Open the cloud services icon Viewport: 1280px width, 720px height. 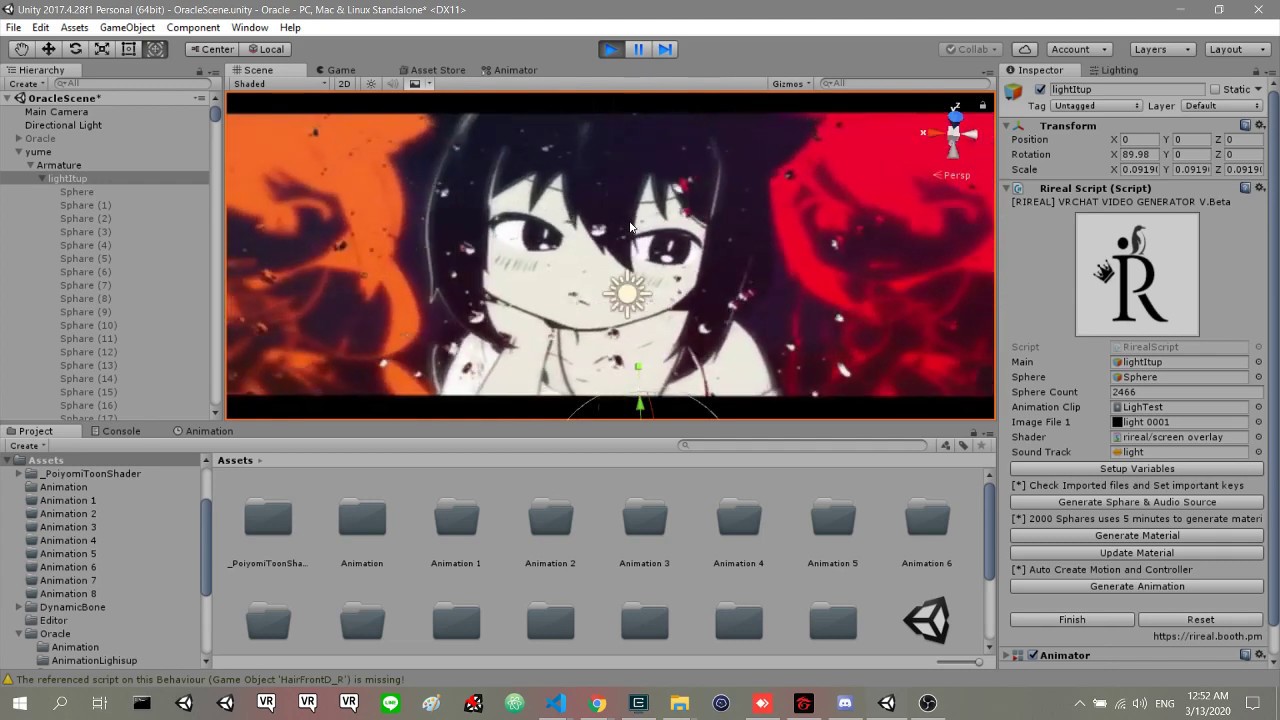point(1025,49)
